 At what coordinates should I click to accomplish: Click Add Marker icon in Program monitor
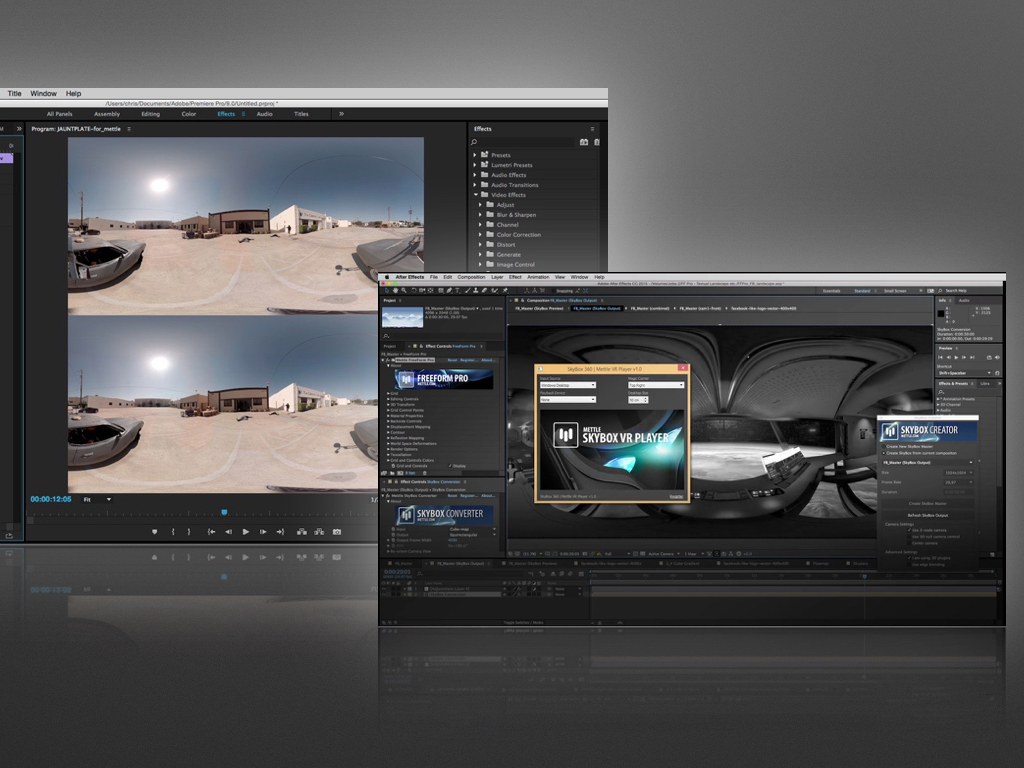154,532
